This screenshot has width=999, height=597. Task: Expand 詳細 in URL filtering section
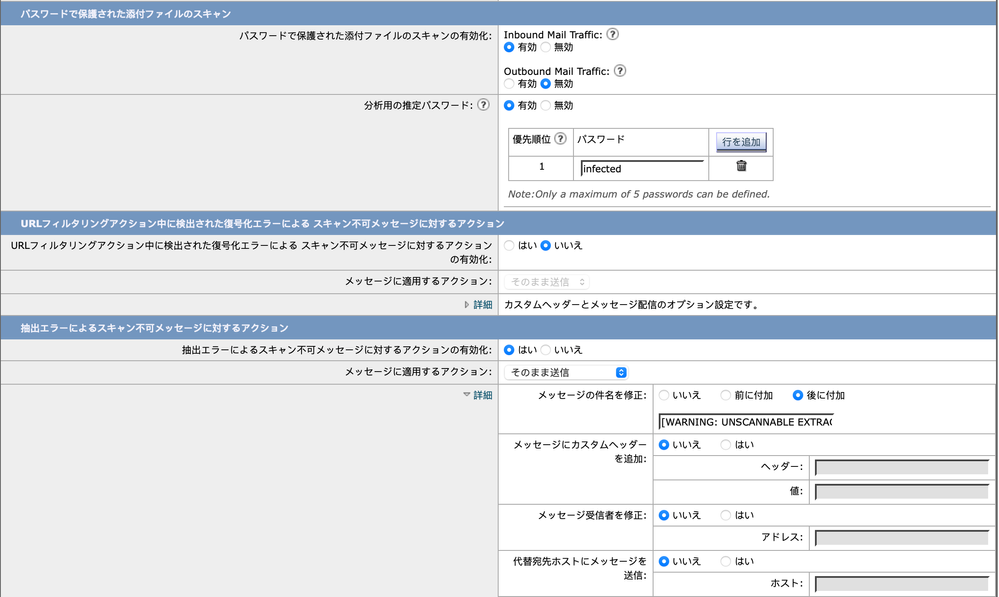click(x=478, y=305)
